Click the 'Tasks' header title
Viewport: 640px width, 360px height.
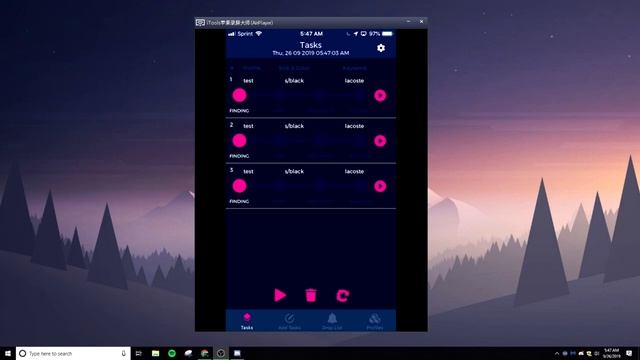coord(311,45)
